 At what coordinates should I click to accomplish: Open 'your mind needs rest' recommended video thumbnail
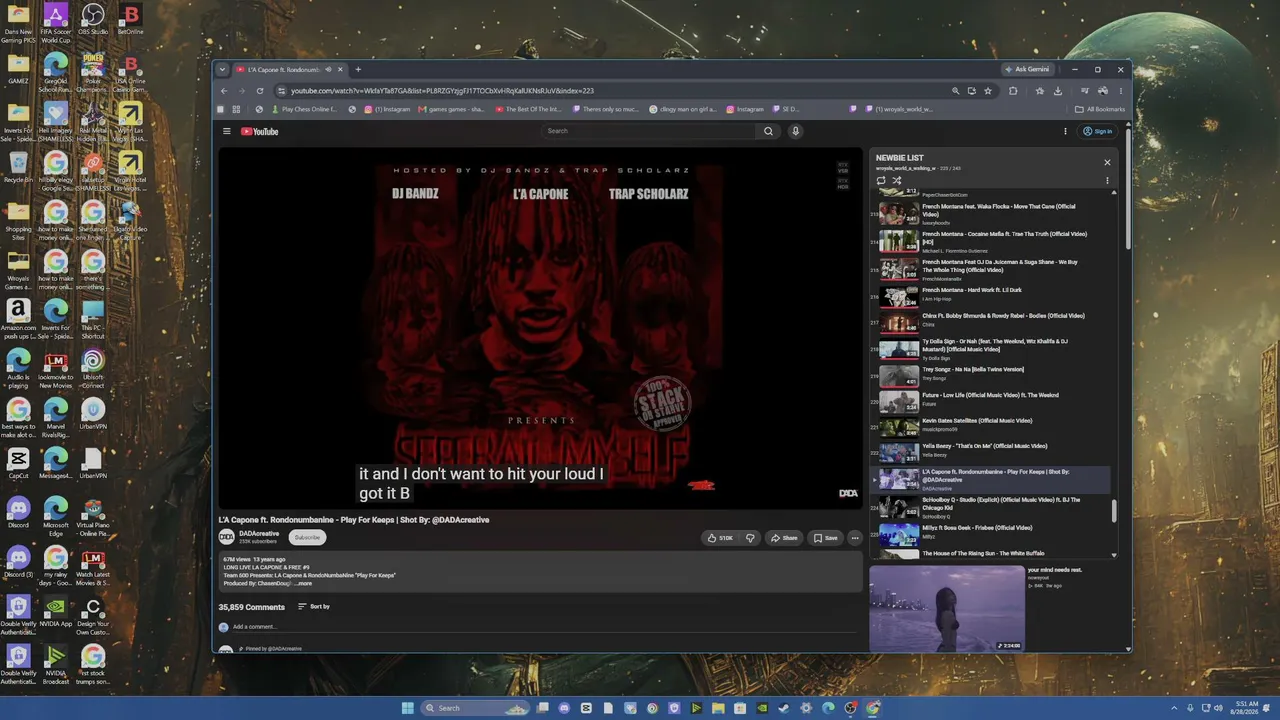(x=947, y=609)
